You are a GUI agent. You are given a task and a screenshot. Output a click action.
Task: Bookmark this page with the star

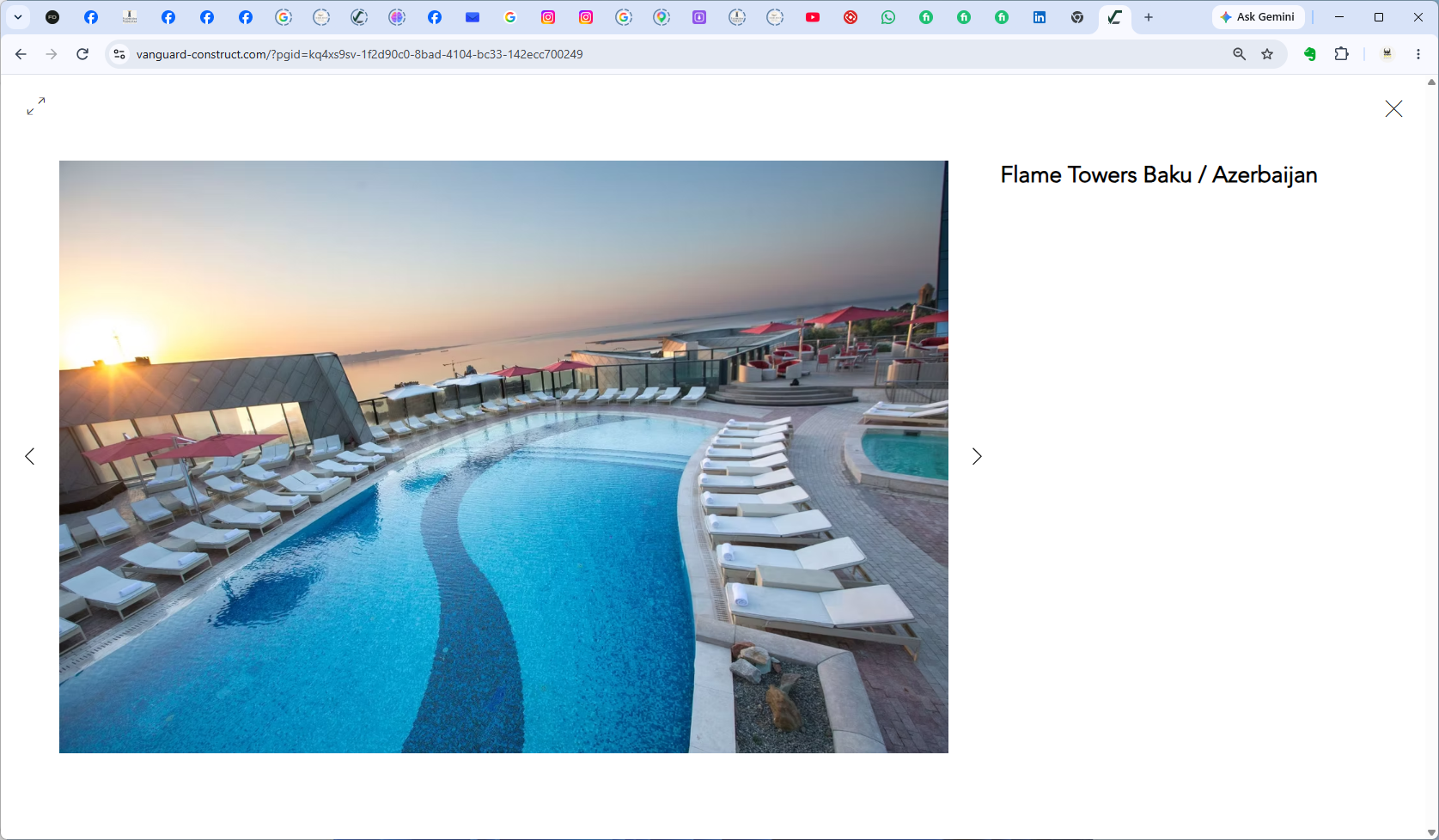coord(1267,54)
